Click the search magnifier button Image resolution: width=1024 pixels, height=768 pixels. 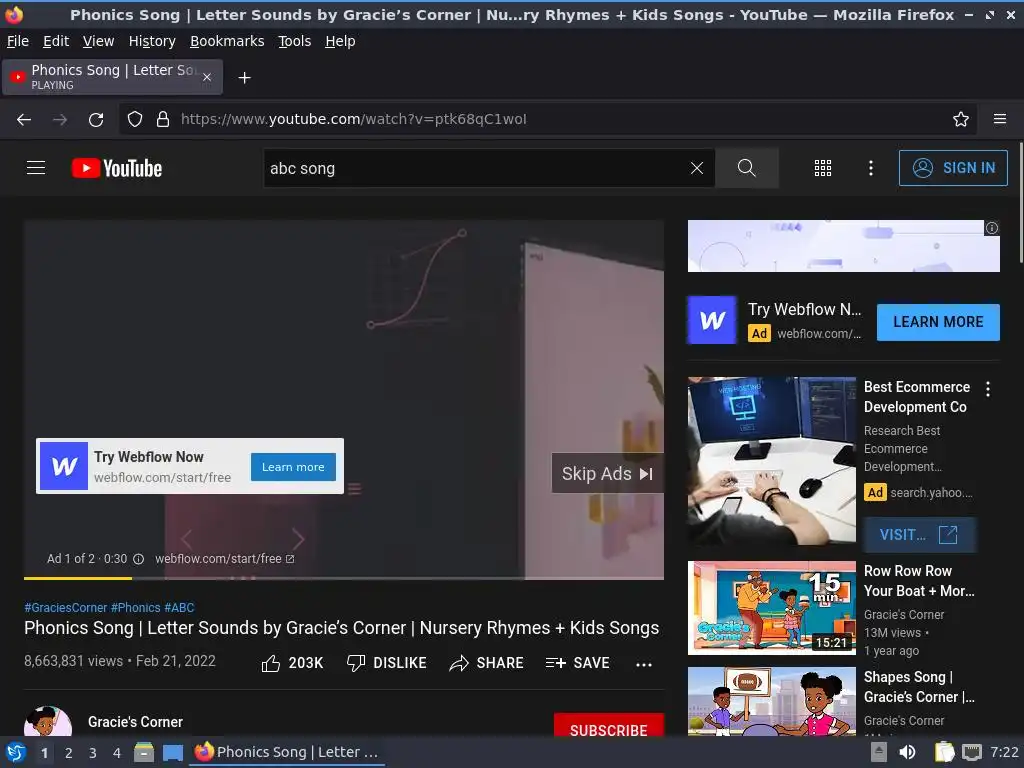(746, 168)
